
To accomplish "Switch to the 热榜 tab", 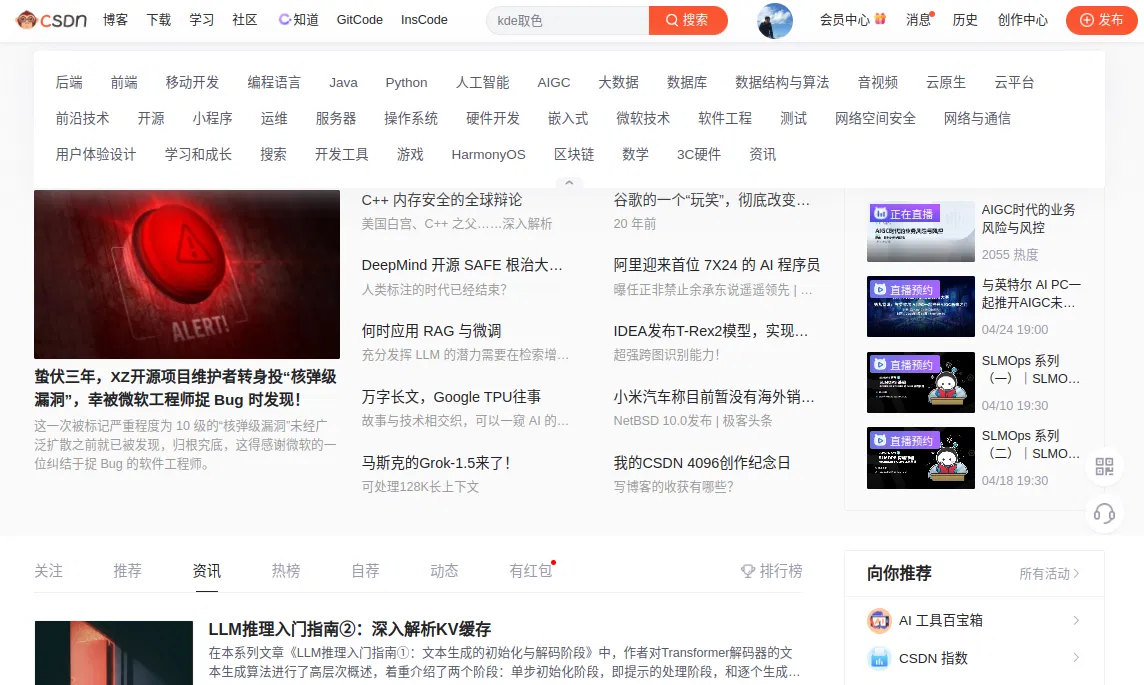I will (x=286, y=571).
